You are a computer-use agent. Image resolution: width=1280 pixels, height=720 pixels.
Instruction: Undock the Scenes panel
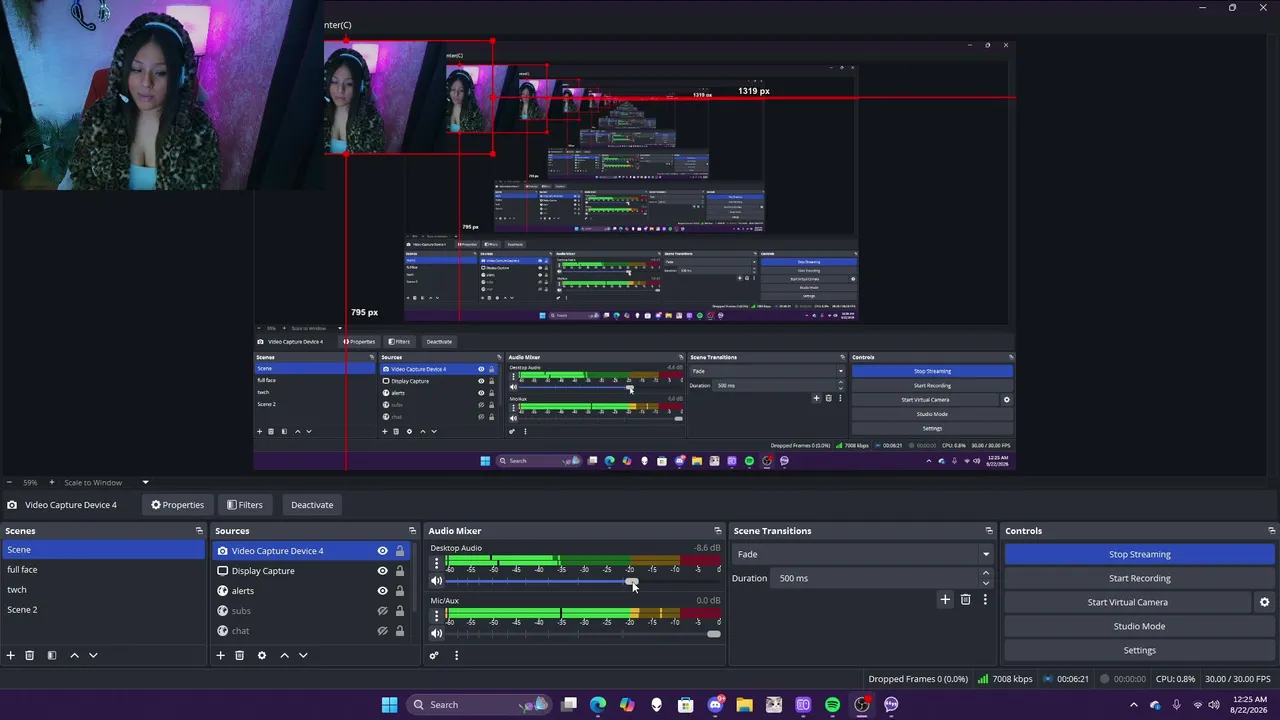[x=199, y=531]
